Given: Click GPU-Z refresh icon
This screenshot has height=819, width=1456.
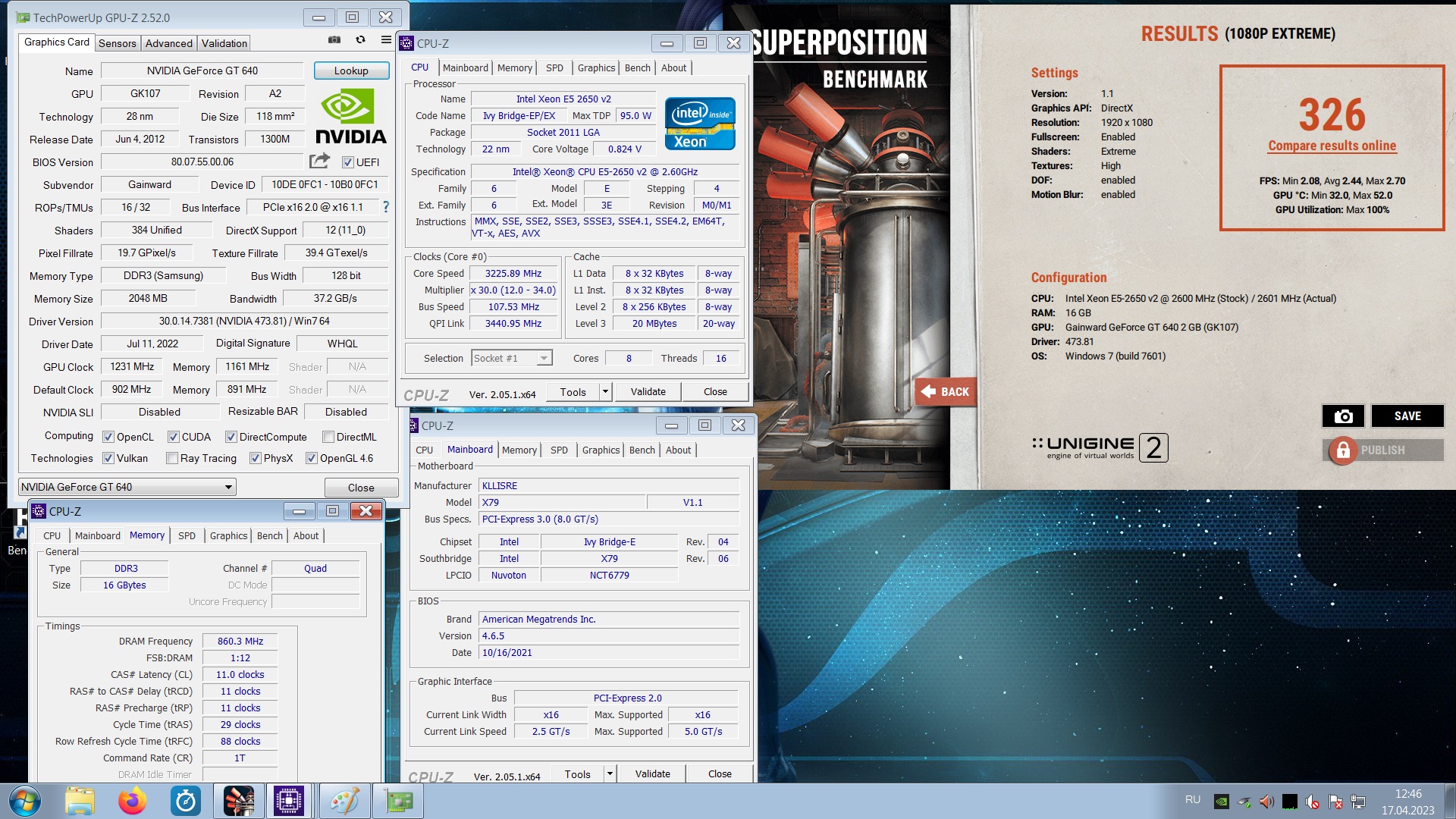Looking at the screenshot, I should pyautogui.click(x=361, y=39).
